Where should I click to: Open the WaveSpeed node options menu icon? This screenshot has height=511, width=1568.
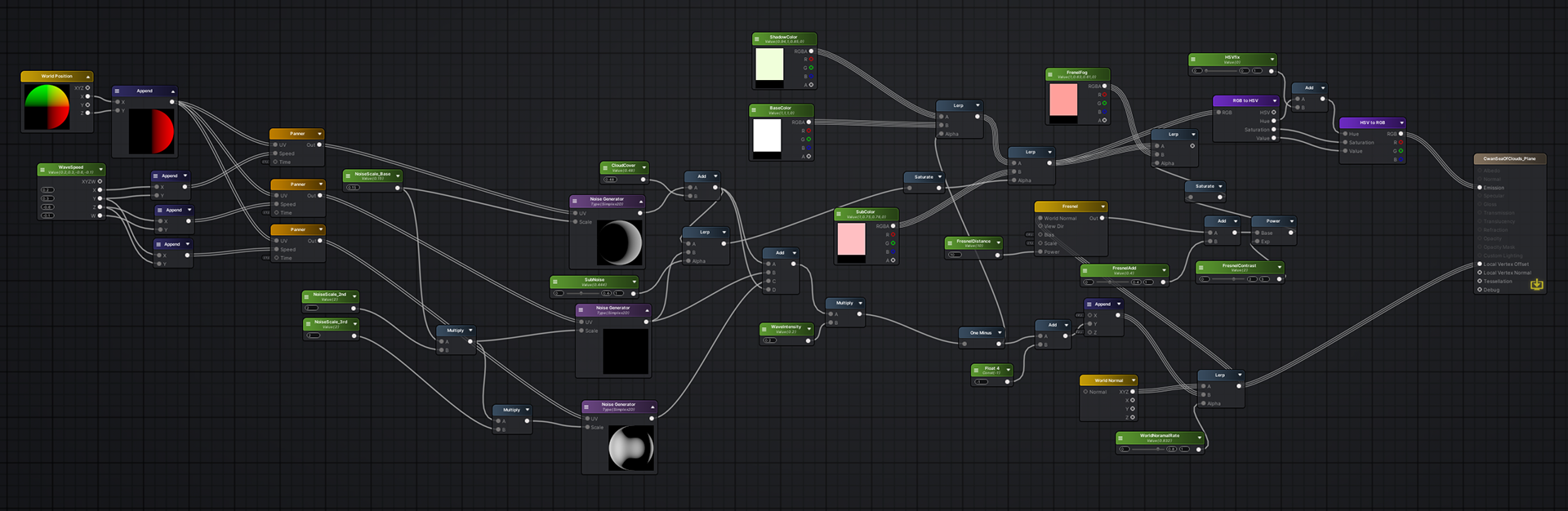pyautogui.click(x=42, y=169)
